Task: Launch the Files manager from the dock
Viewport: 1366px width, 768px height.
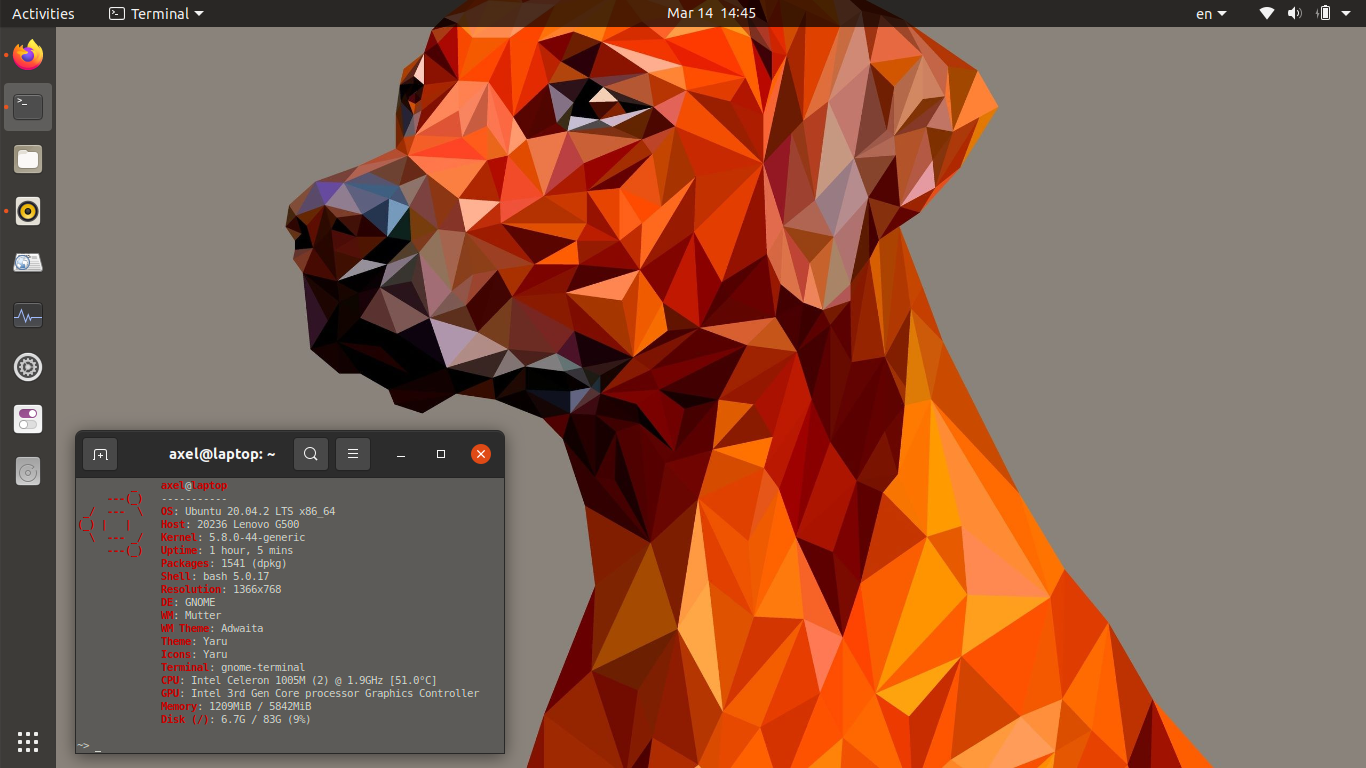Action: (28, 159)
